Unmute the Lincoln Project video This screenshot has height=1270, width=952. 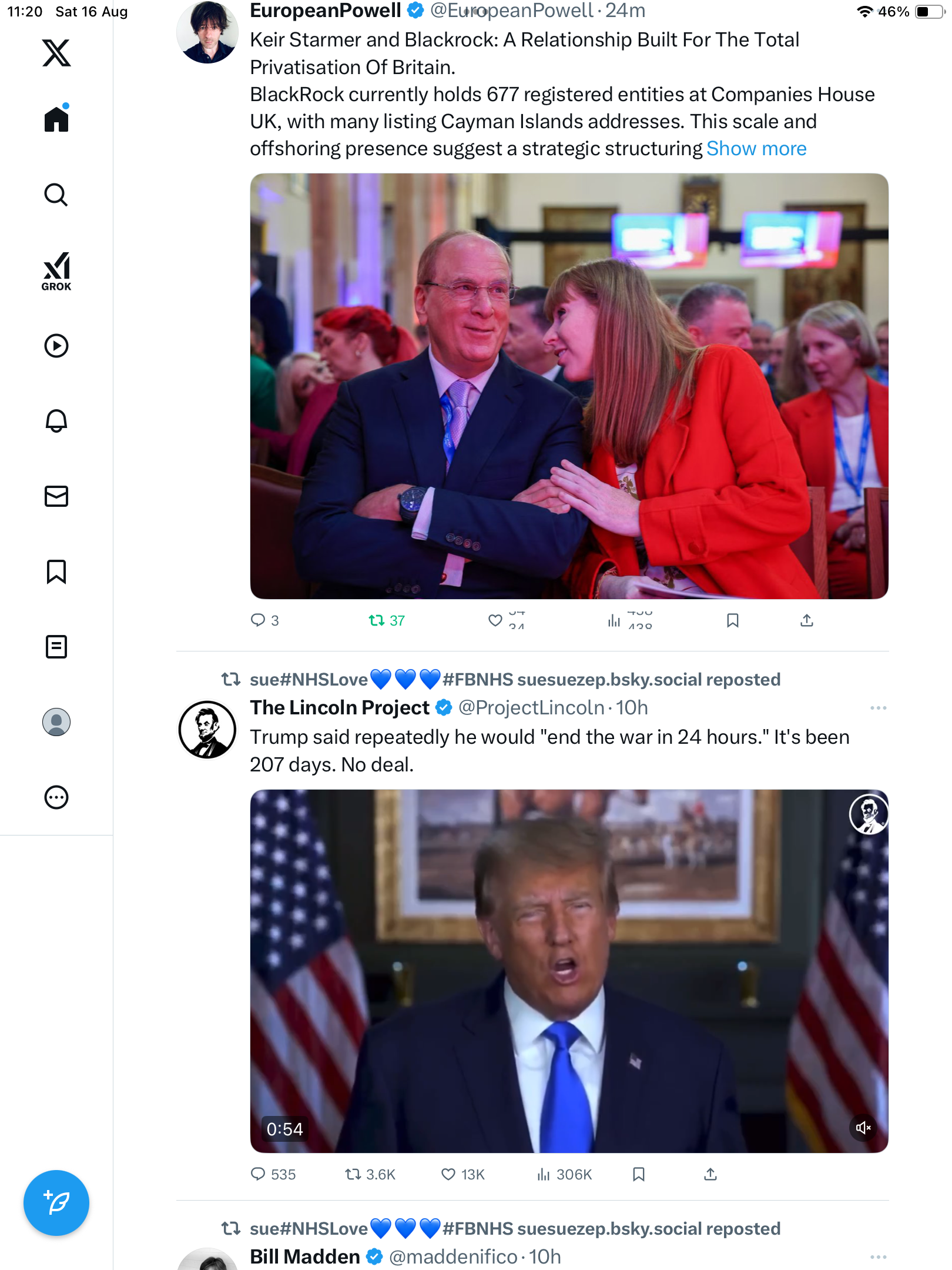863,1127
